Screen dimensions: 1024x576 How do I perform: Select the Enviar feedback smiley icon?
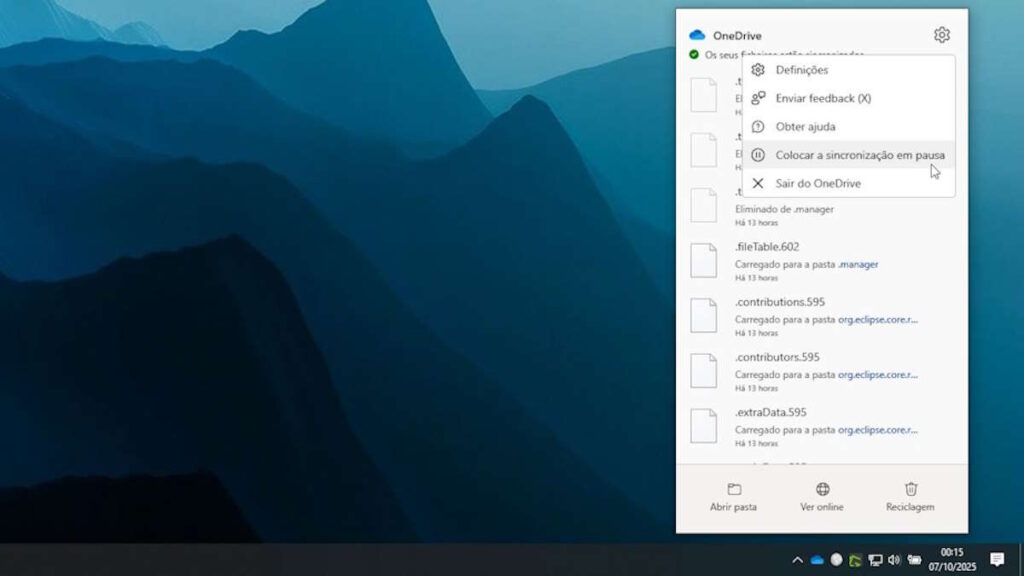pos(760,99)
